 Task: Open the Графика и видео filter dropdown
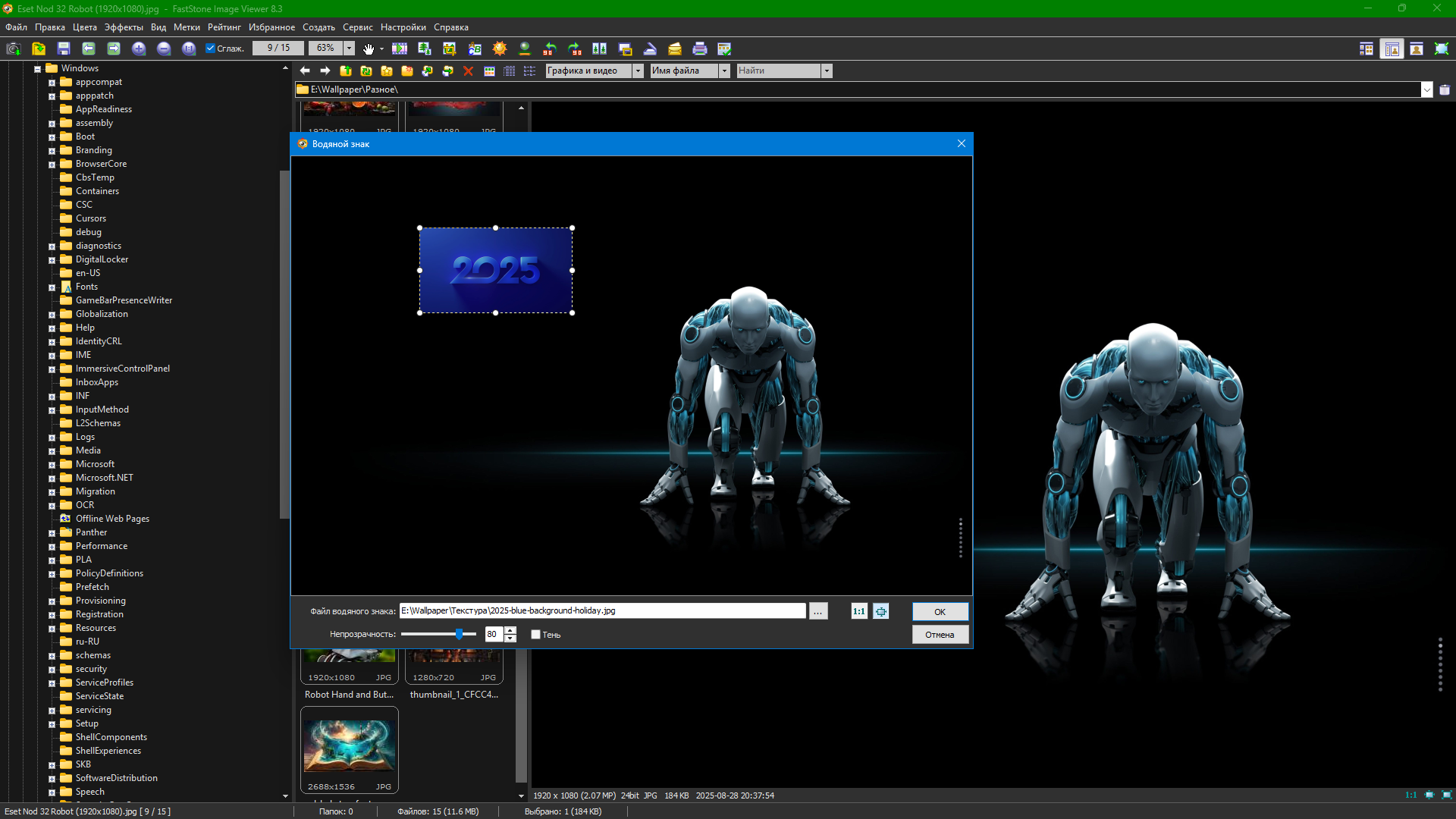coord(638,71)
